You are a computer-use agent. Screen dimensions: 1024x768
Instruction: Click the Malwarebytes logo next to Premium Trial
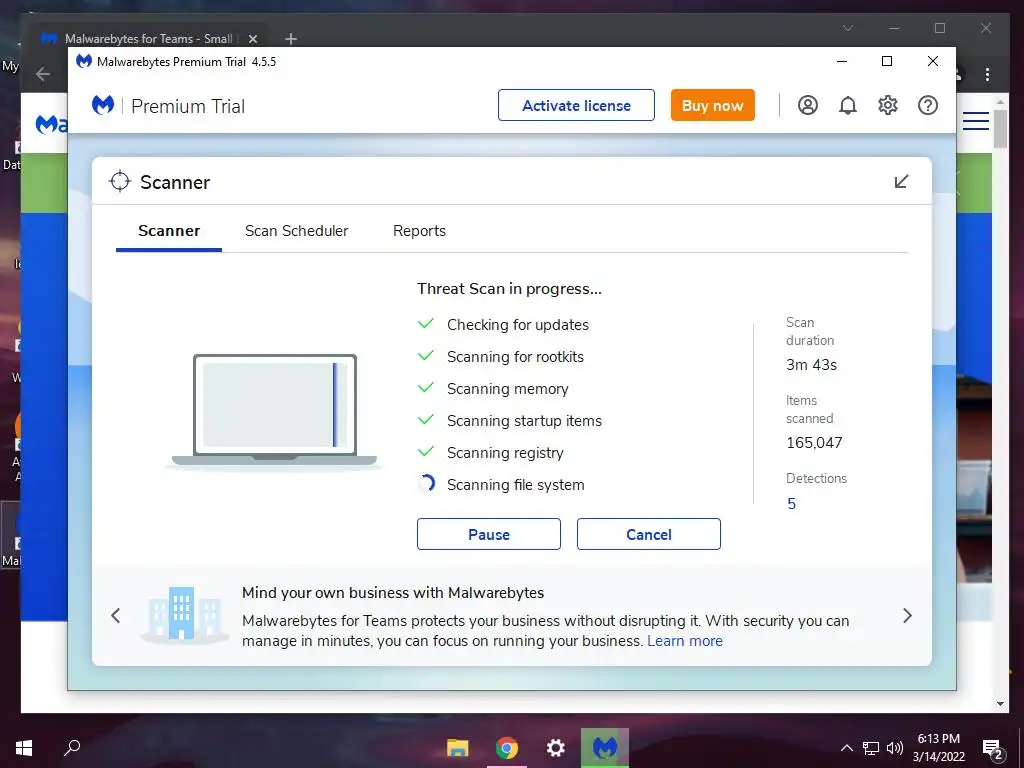click(x=103, y=105)
